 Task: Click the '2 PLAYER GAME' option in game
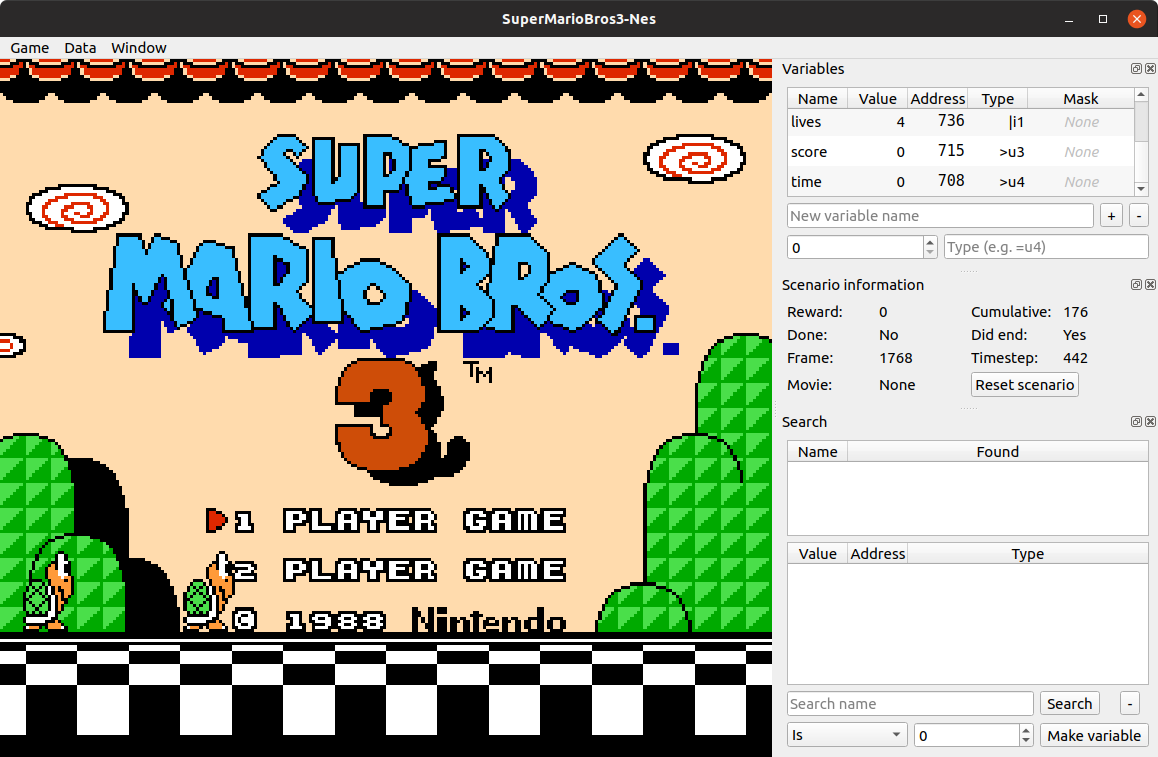[401, 570]
